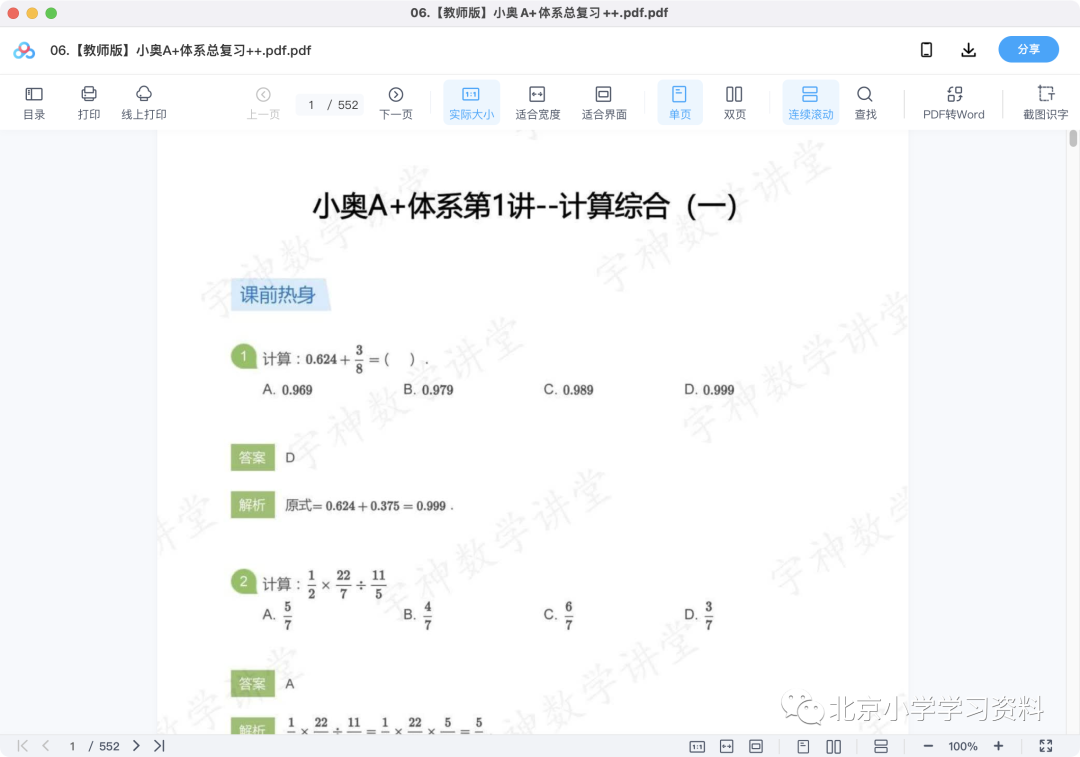This screenshot has width=1080, height=757.
Task: Open the 目录 table of contents panel
Action: (x=34, y=103)
